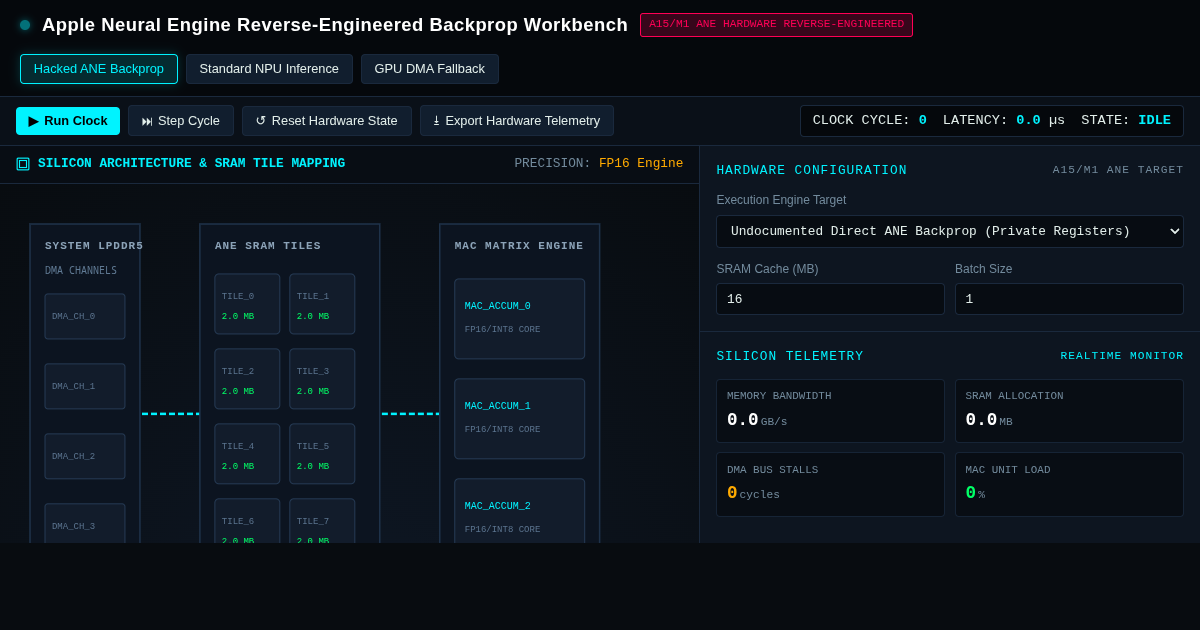This screenshot has height=630, width=1200.
Task: Switch to Standard NPU Inference tab
Action: [x=269, y=69]
